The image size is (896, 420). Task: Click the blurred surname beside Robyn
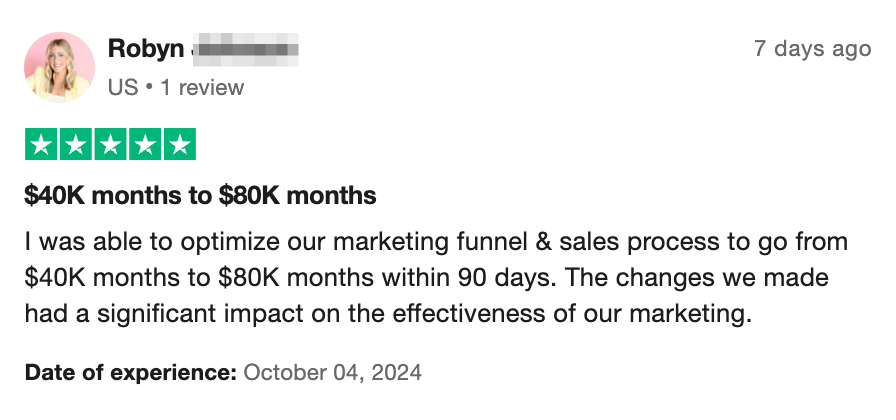tap(245, 49)
